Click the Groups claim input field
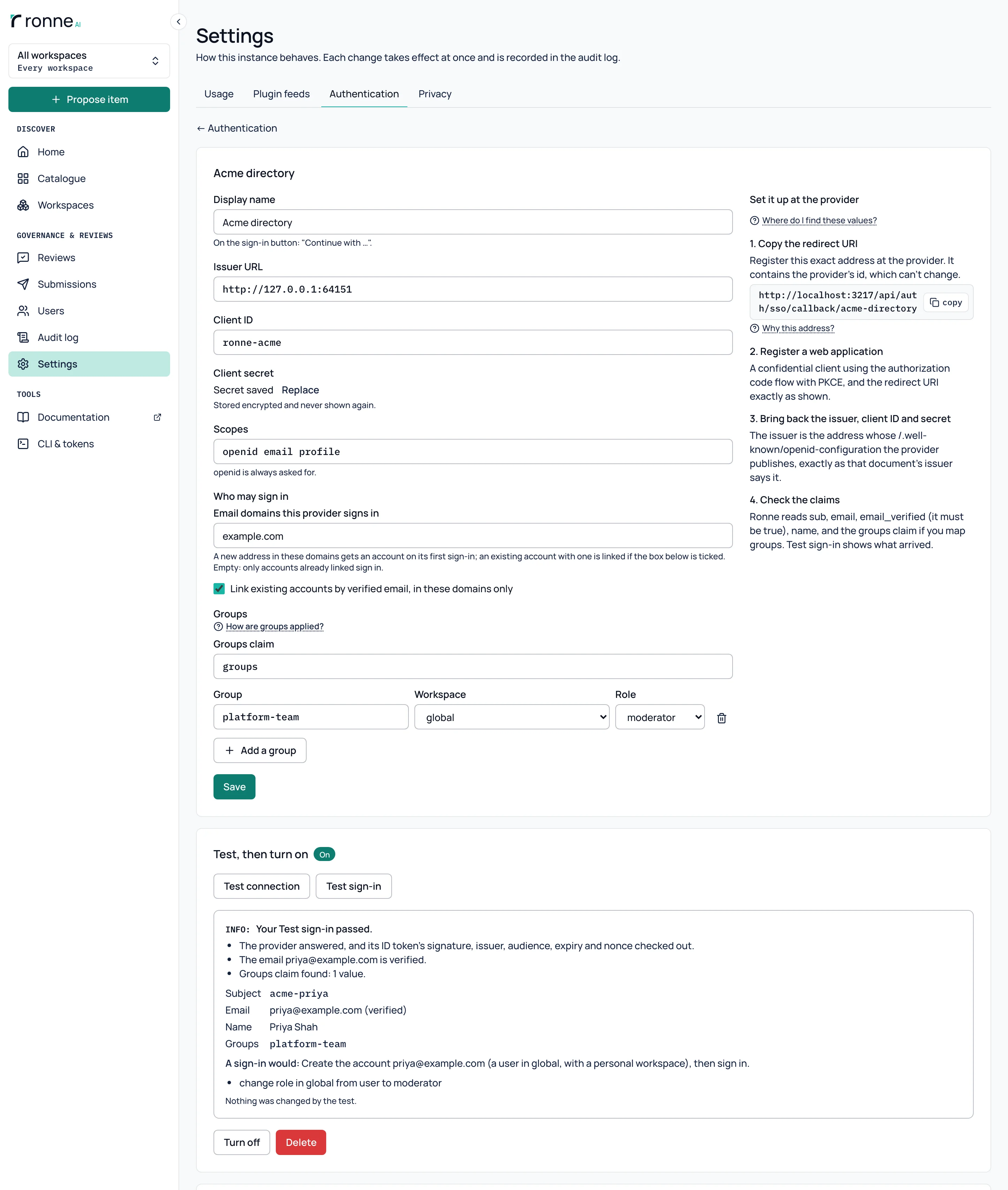The width and height of the screenshot is (1008, 1190). 472,667
